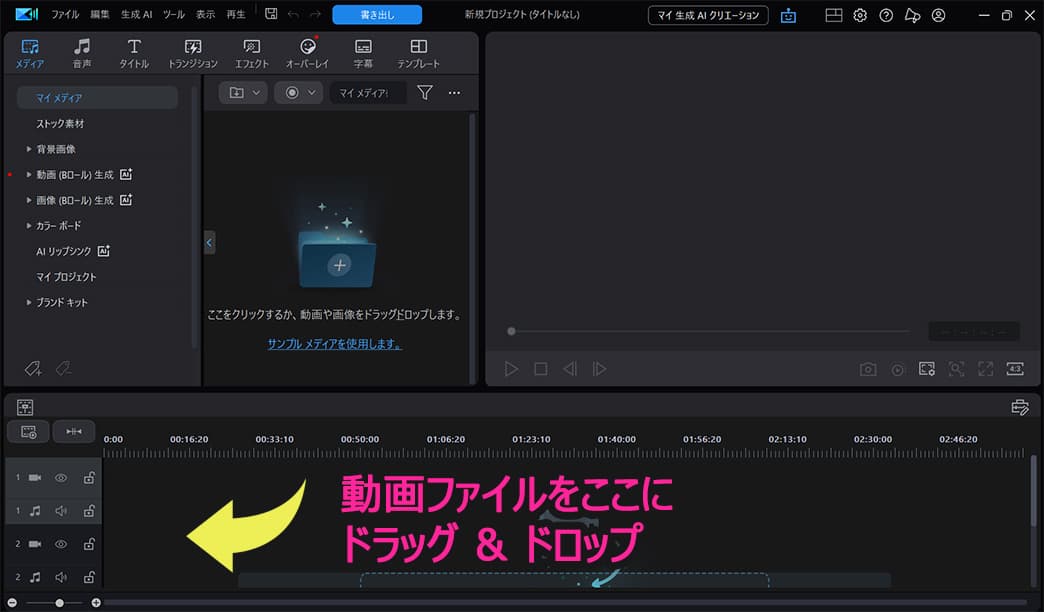Viewport: 1044px width, 612px height.
Task: Expand the 動画 (Bロール) 生成 item
Action: click(x=29, y=174)
